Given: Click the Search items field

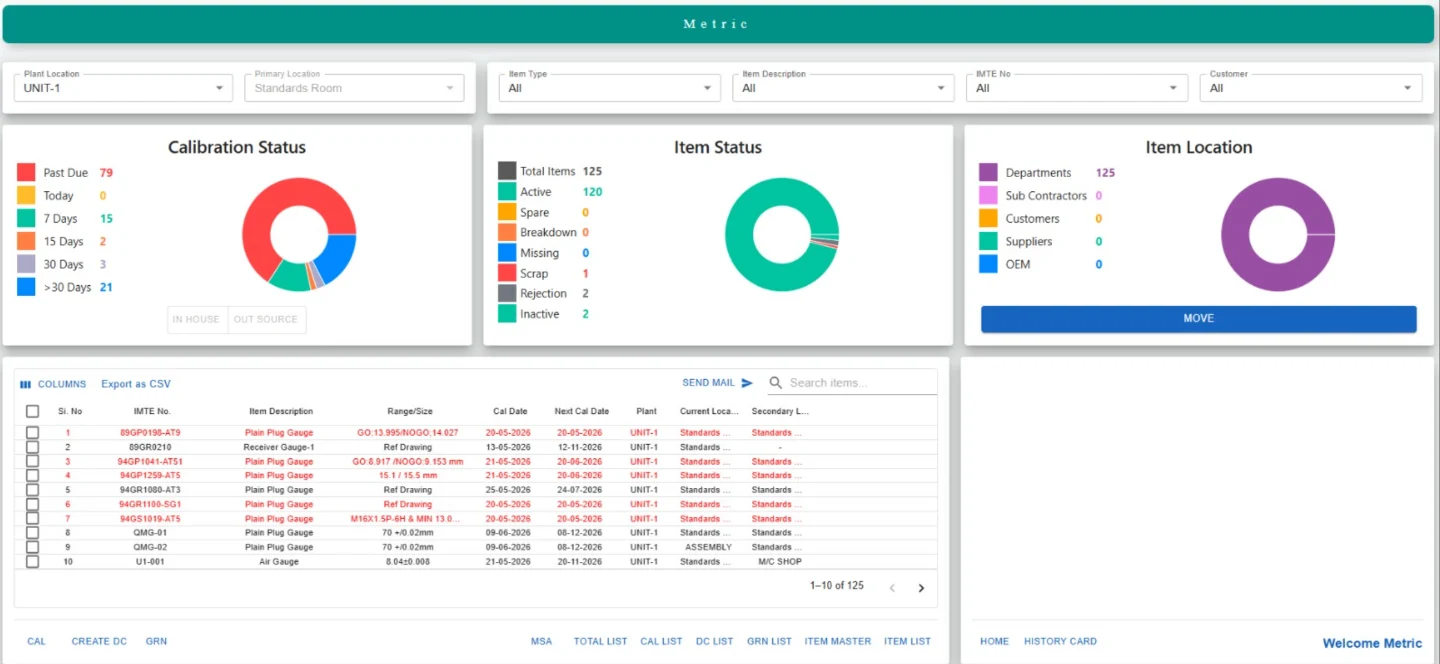Looking at the screenshot, I should click(x=860, y=383).
